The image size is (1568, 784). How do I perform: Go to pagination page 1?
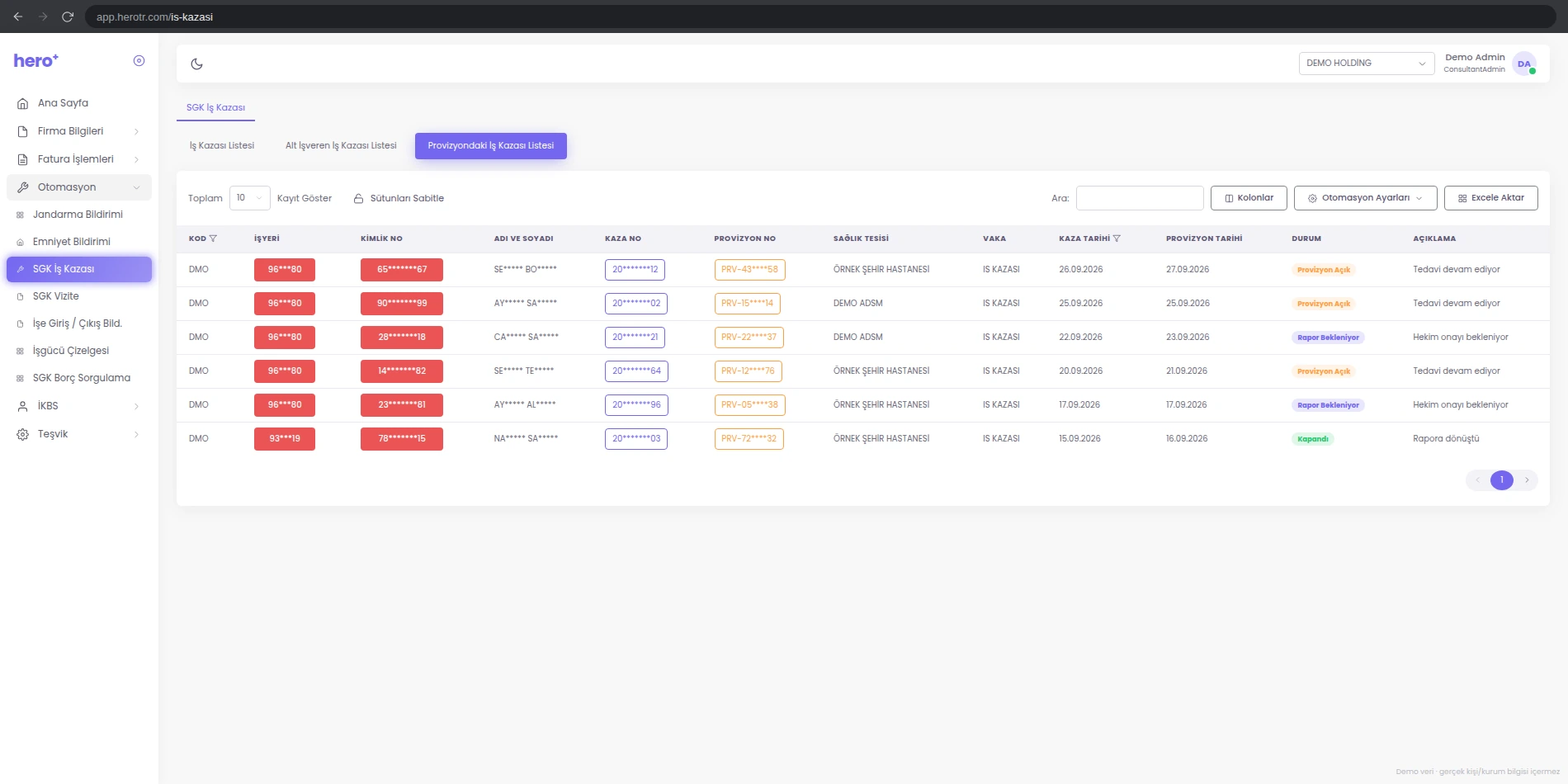coord(1502,480)
